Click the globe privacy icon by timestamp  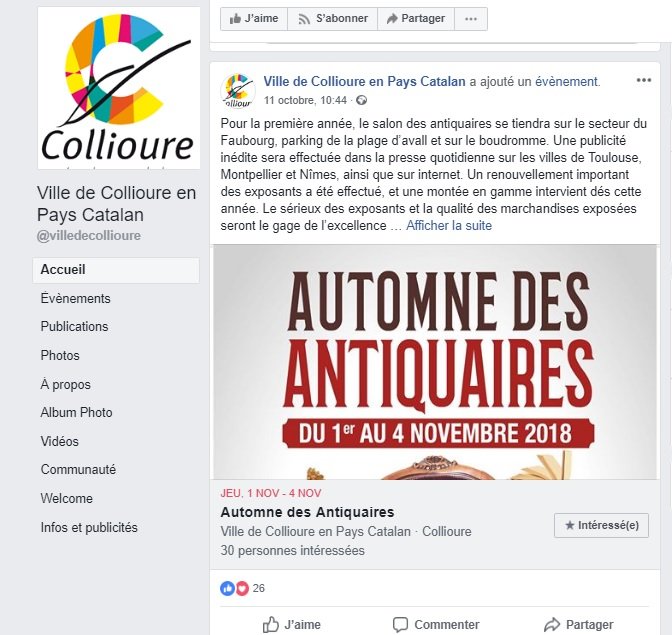(361, 100)
